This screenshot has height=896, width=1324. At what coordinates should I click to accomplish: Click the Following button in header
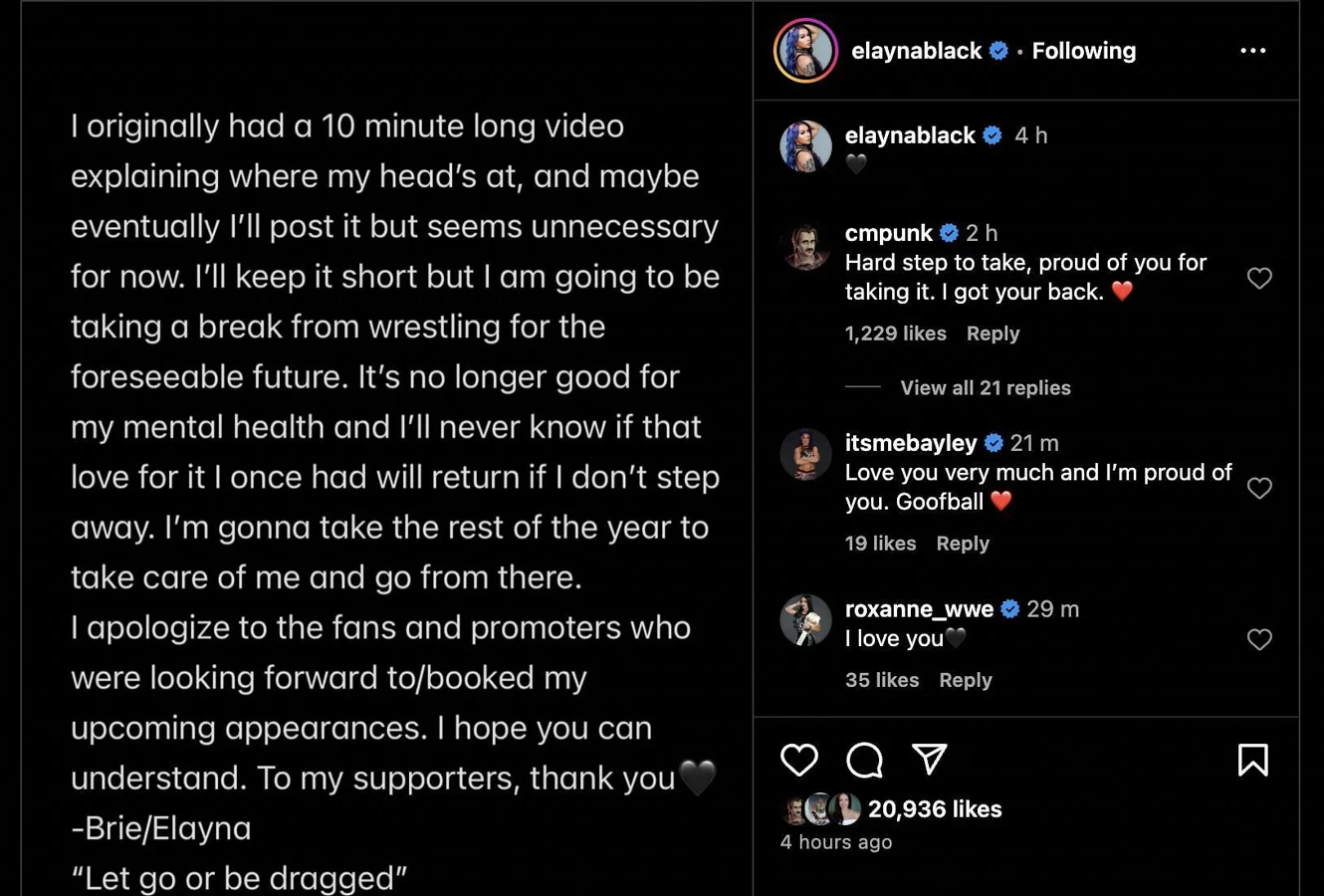tap(1083, 51)
